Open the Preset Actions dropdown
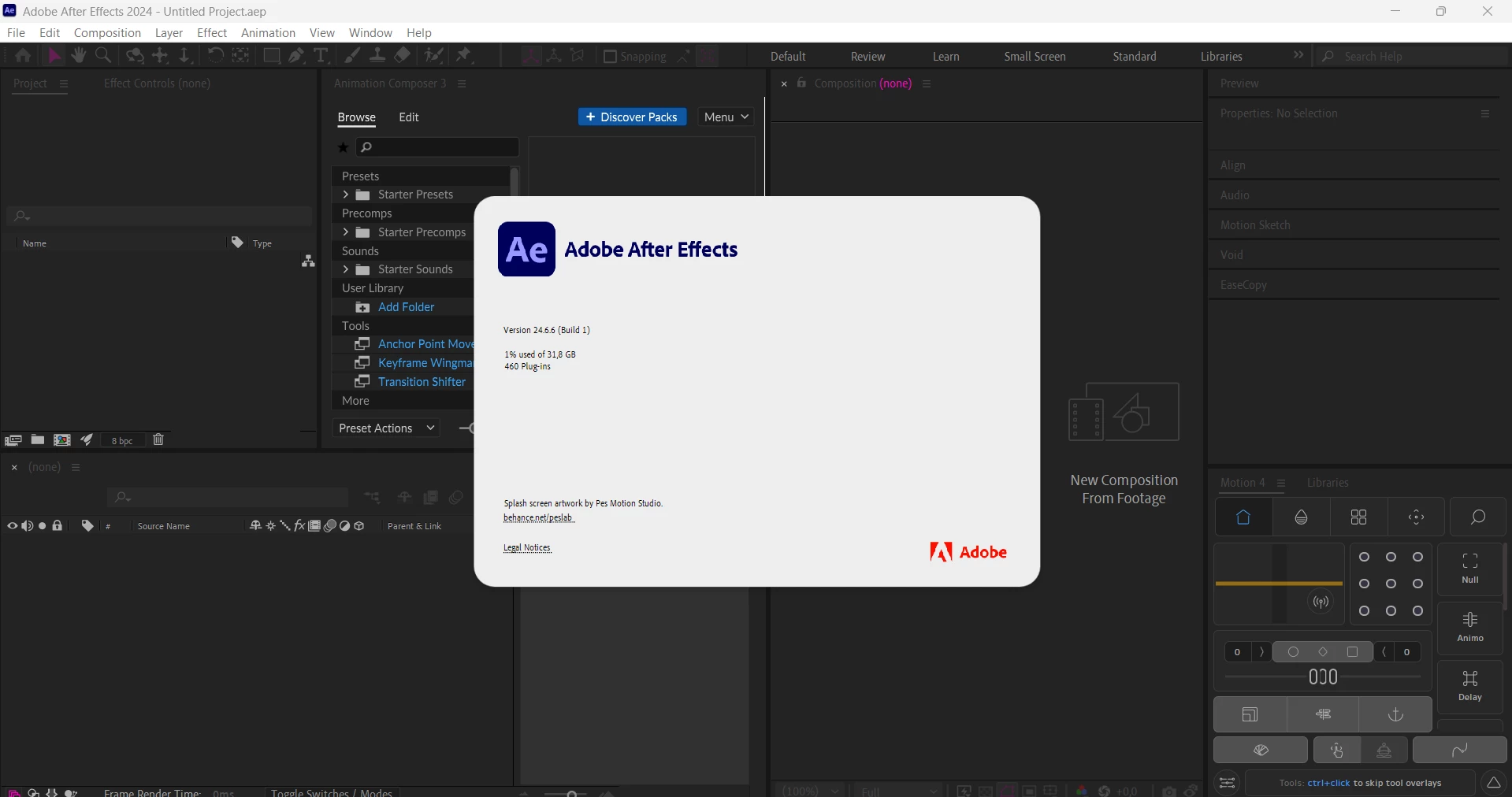Image resolution: width=1512 pixels, height=797 pixels. pyautogui.click(x=386, y=428)
